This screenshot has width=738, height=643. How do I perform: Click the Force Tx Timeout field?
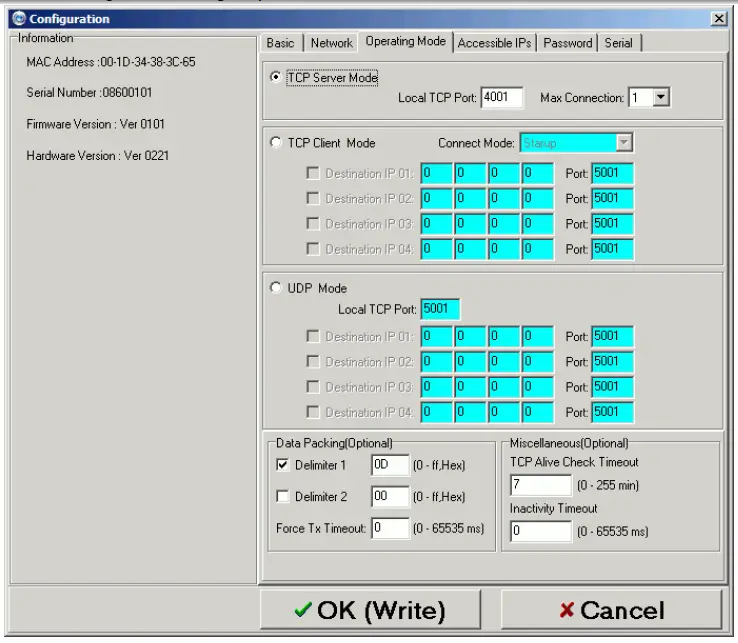pyautogui.click(x=390, y=528)
